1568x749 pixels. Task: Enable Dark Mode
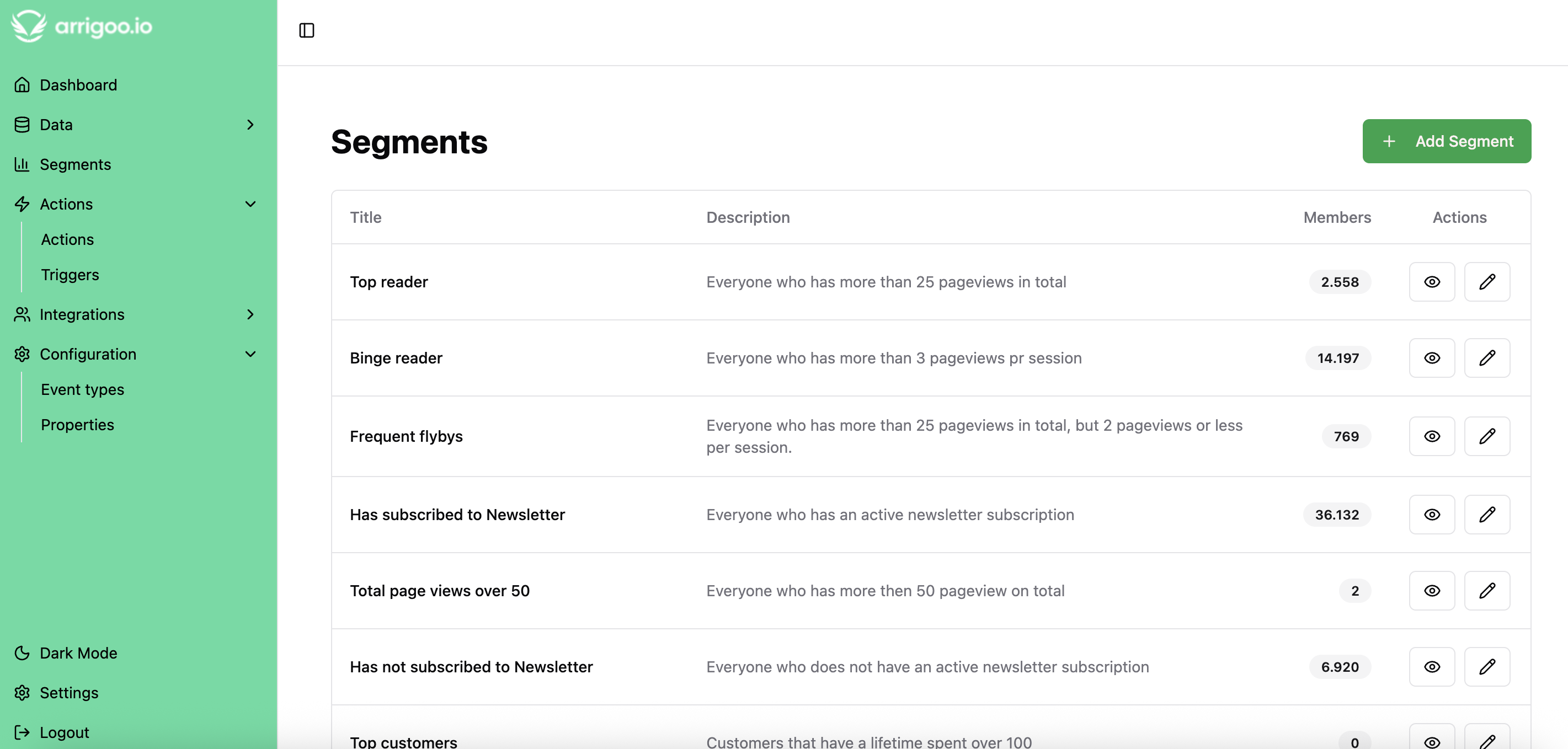[78, 653]
